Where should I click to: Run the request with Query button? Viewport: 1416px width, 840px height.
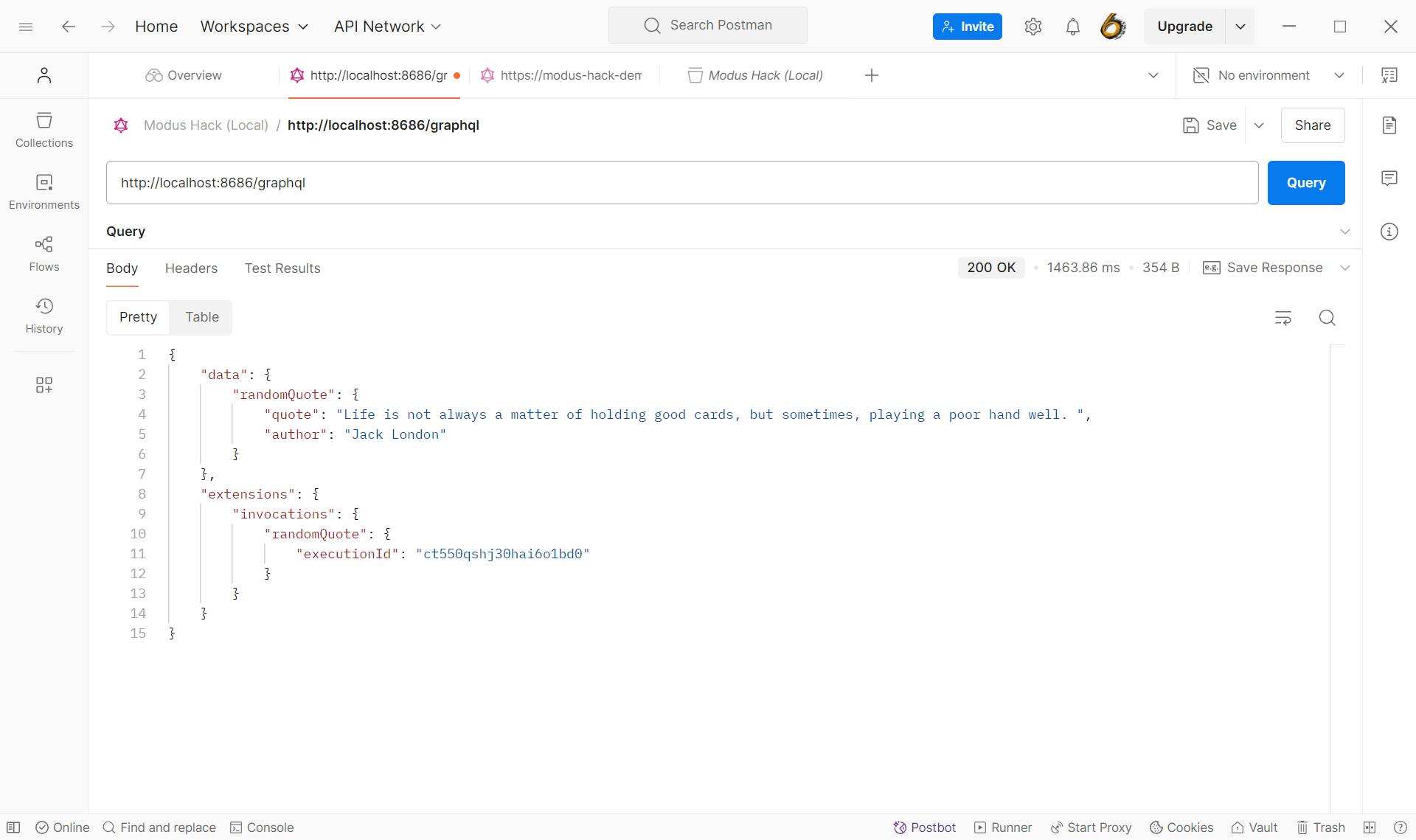click(1306, 183)
